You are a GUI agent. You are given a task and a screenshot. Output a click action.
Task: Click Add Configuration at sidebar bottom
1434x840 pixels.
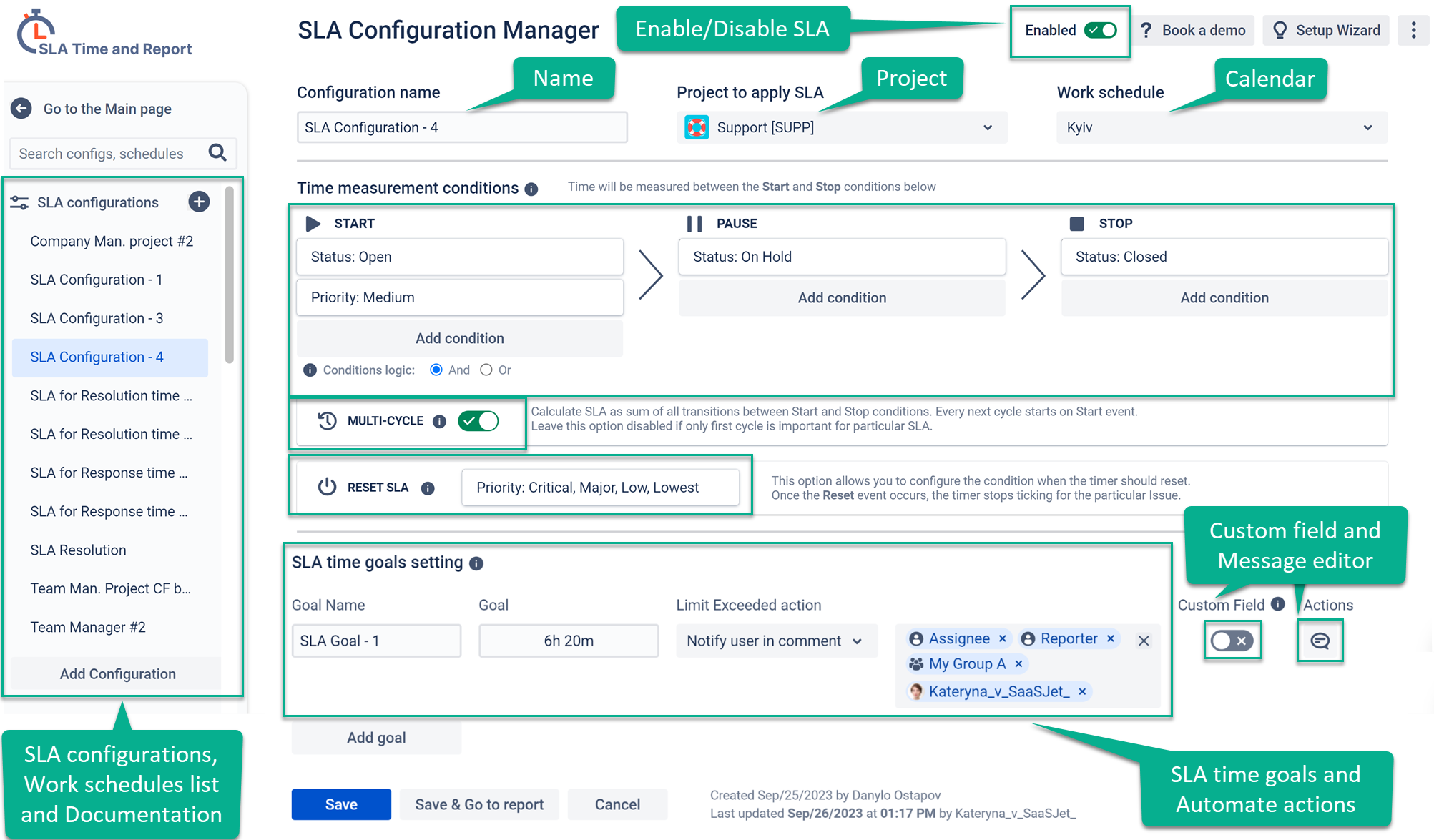pos(117,673)
